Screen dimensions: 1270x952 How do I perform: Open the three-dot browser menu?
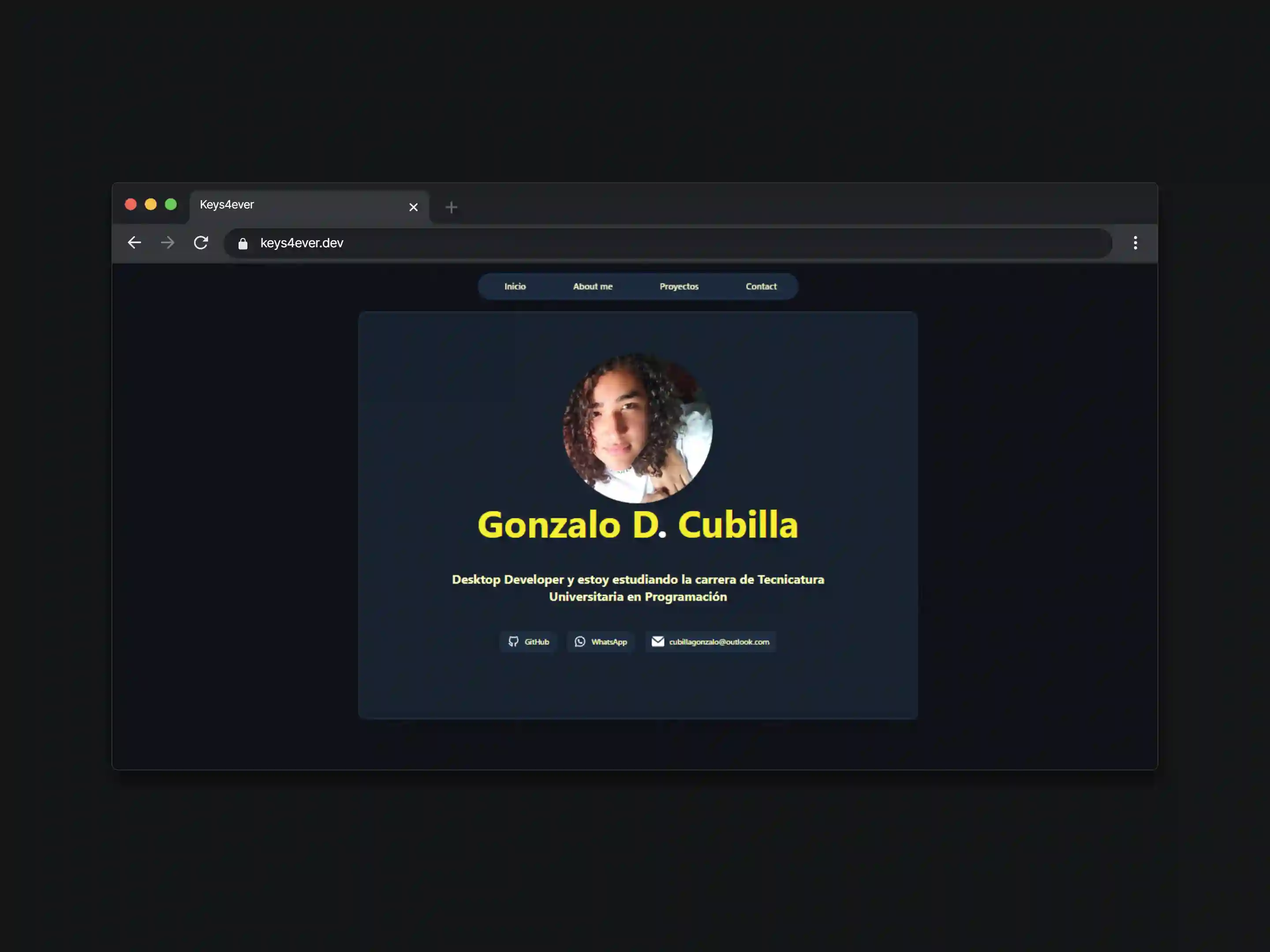coord(1135,243)
